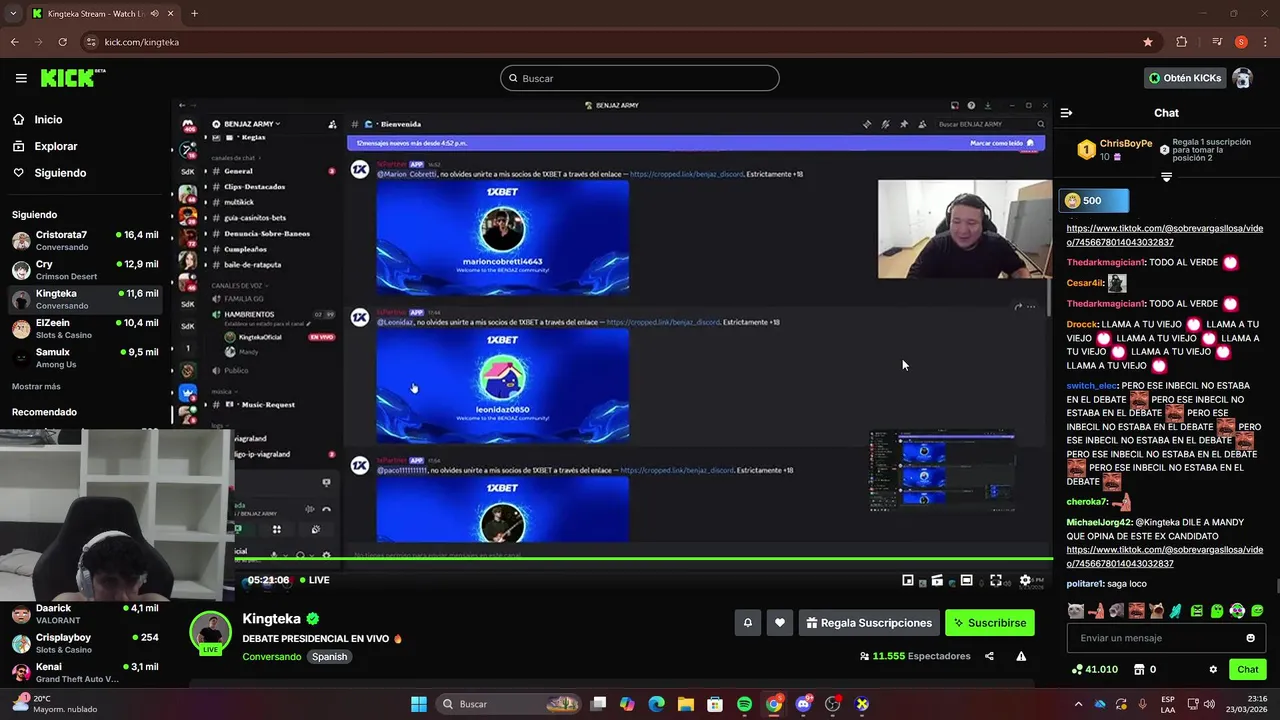
Task: Open Cristorata7 channel in Siguiendo list
Action: click(85, 240)
